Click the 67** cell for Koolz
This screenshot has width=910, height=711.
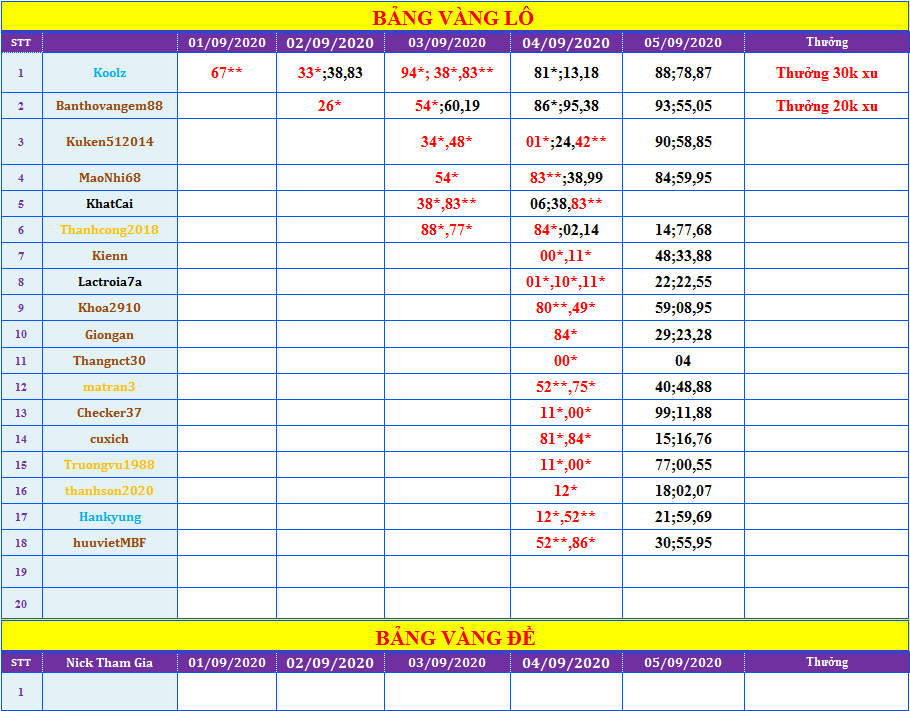pos(227,73)
